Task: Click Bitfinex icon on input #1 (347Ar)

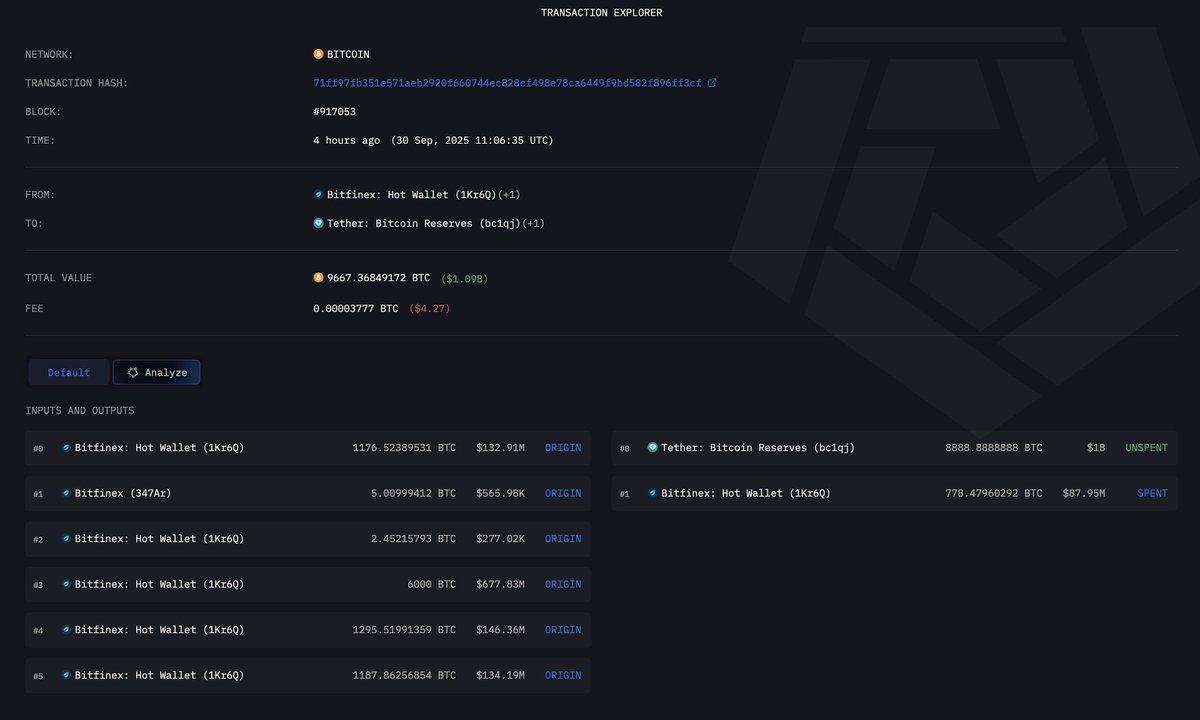Action: [x=66, y=493]
